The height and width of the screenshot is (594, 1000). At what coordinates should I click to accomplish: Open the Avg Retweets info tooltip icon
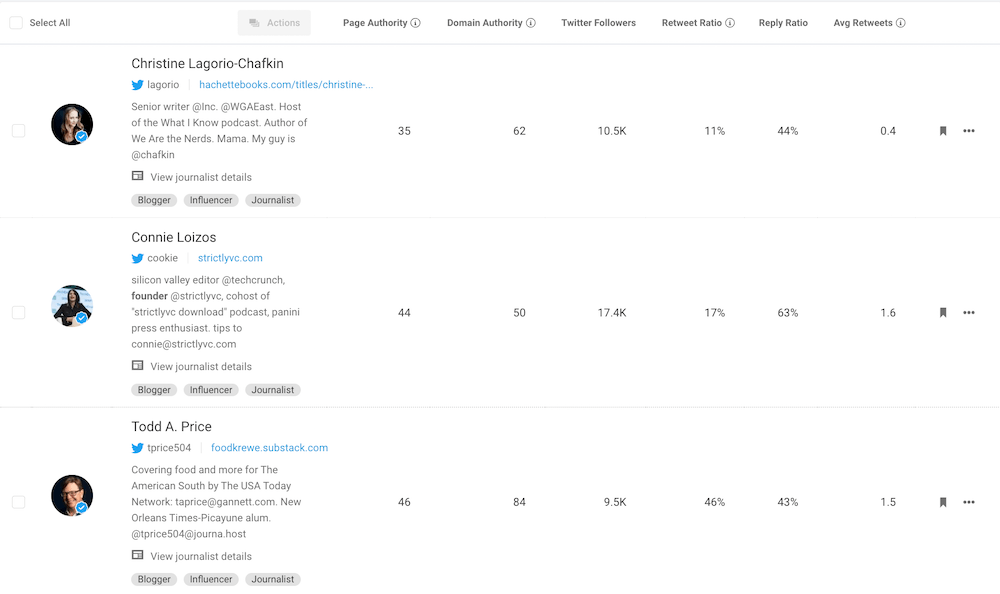(900, 22)
